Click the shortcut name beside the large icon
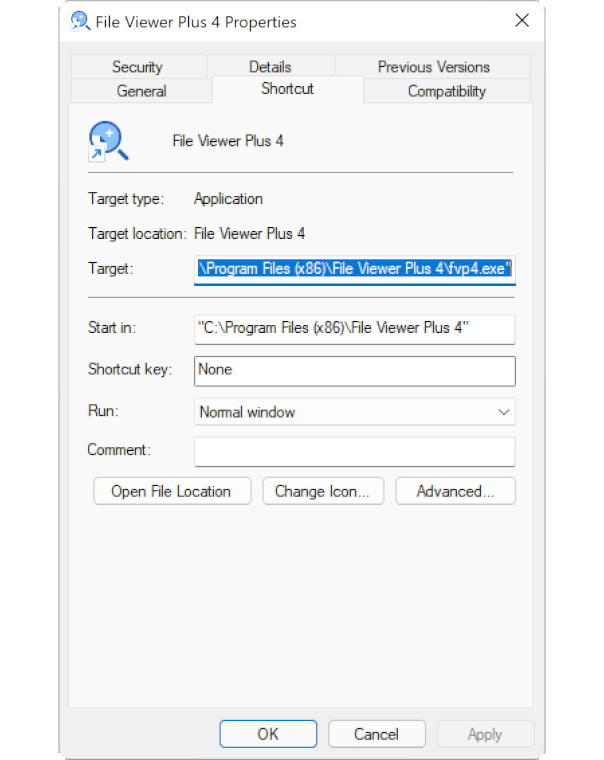The image size is (604, 760). coord(228,141)
